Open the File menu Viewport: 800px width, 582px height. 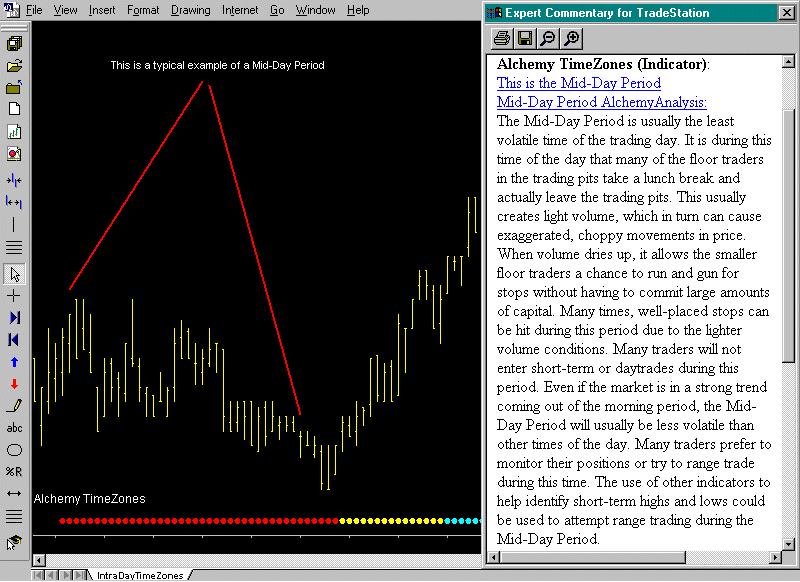(34, 10)
